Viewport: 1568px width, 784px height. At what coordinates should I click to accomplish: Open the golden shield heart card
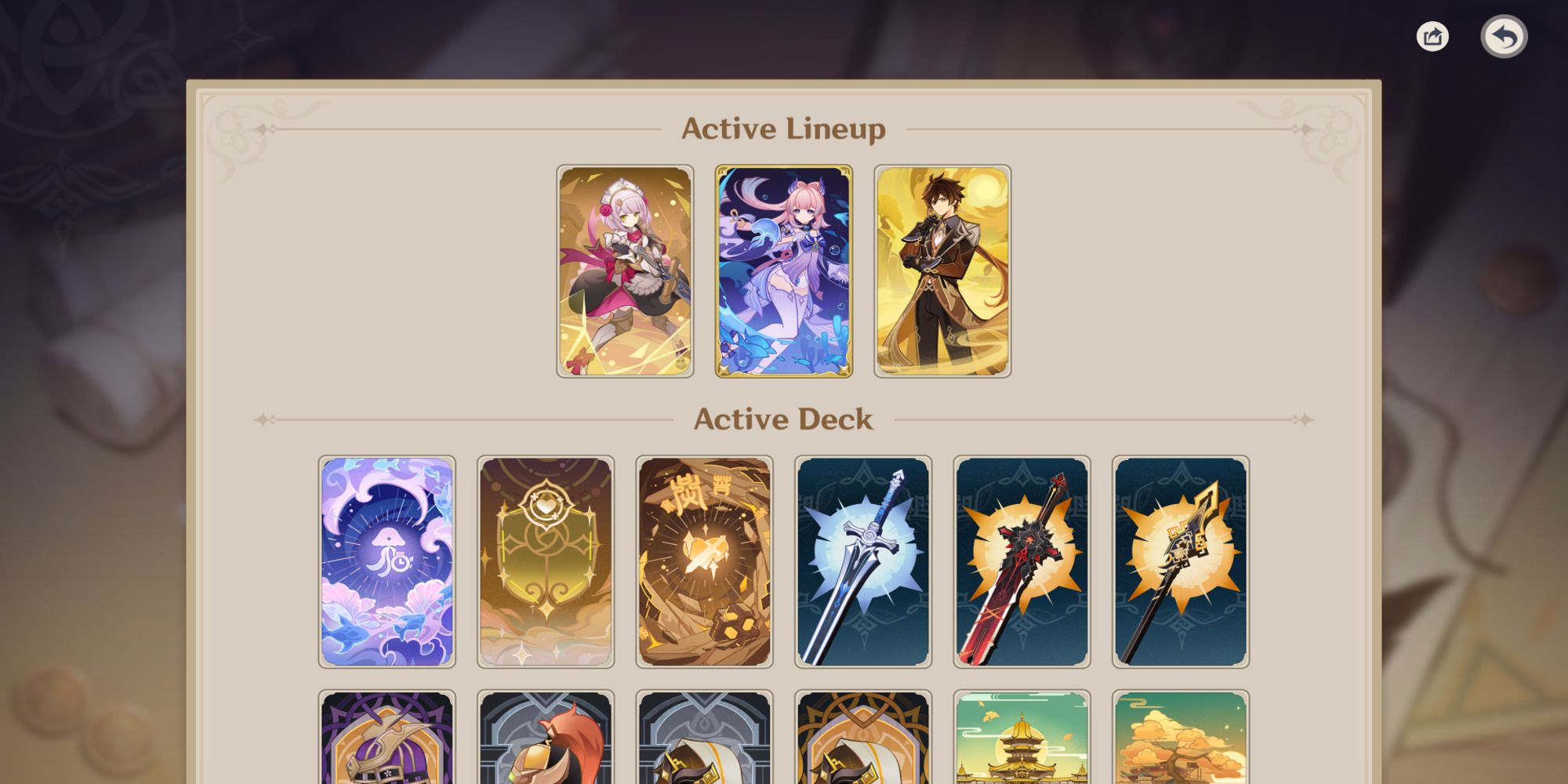[546, 562]
